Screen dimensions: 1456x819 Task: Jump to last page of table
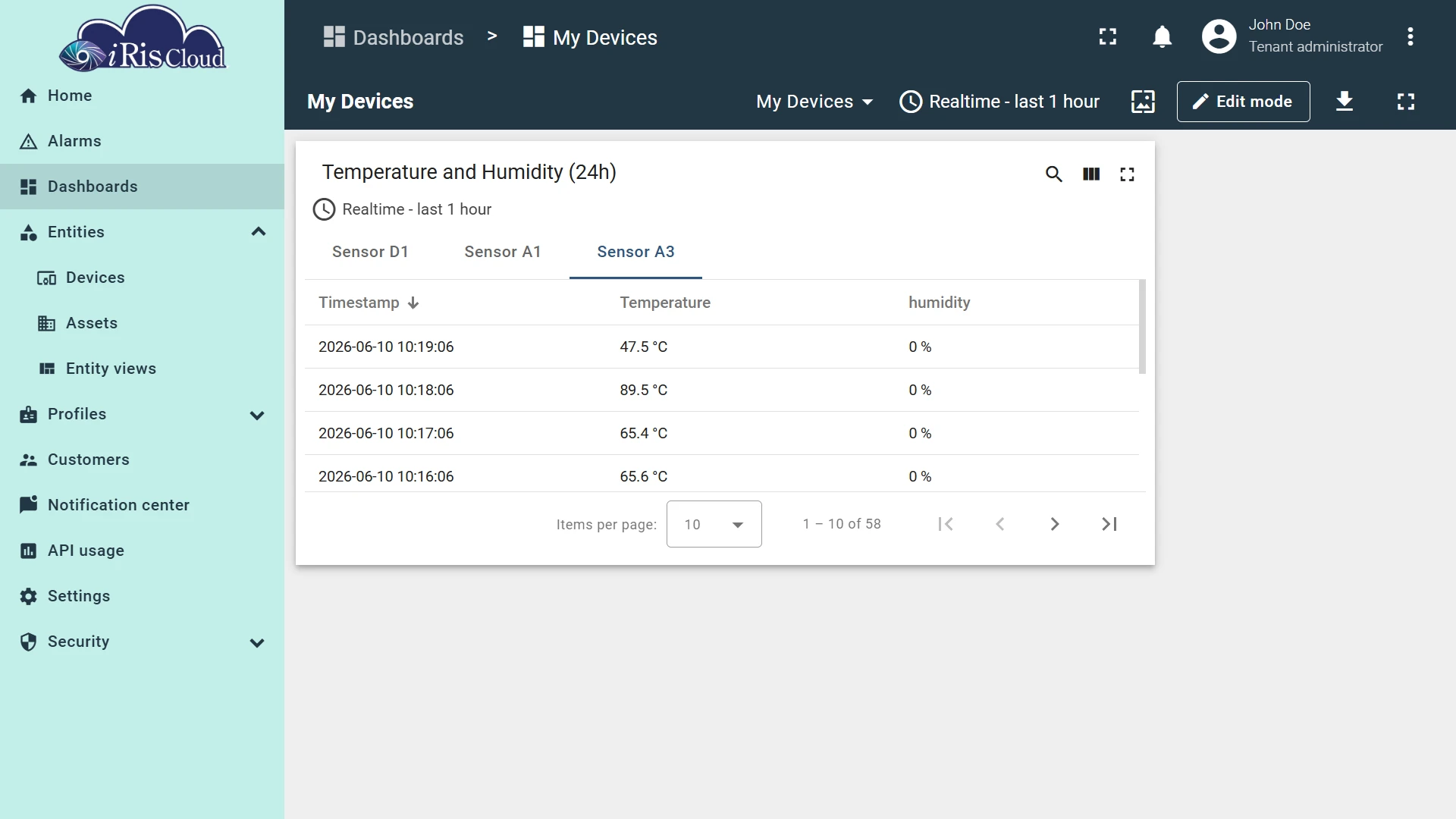[1109, 524]
